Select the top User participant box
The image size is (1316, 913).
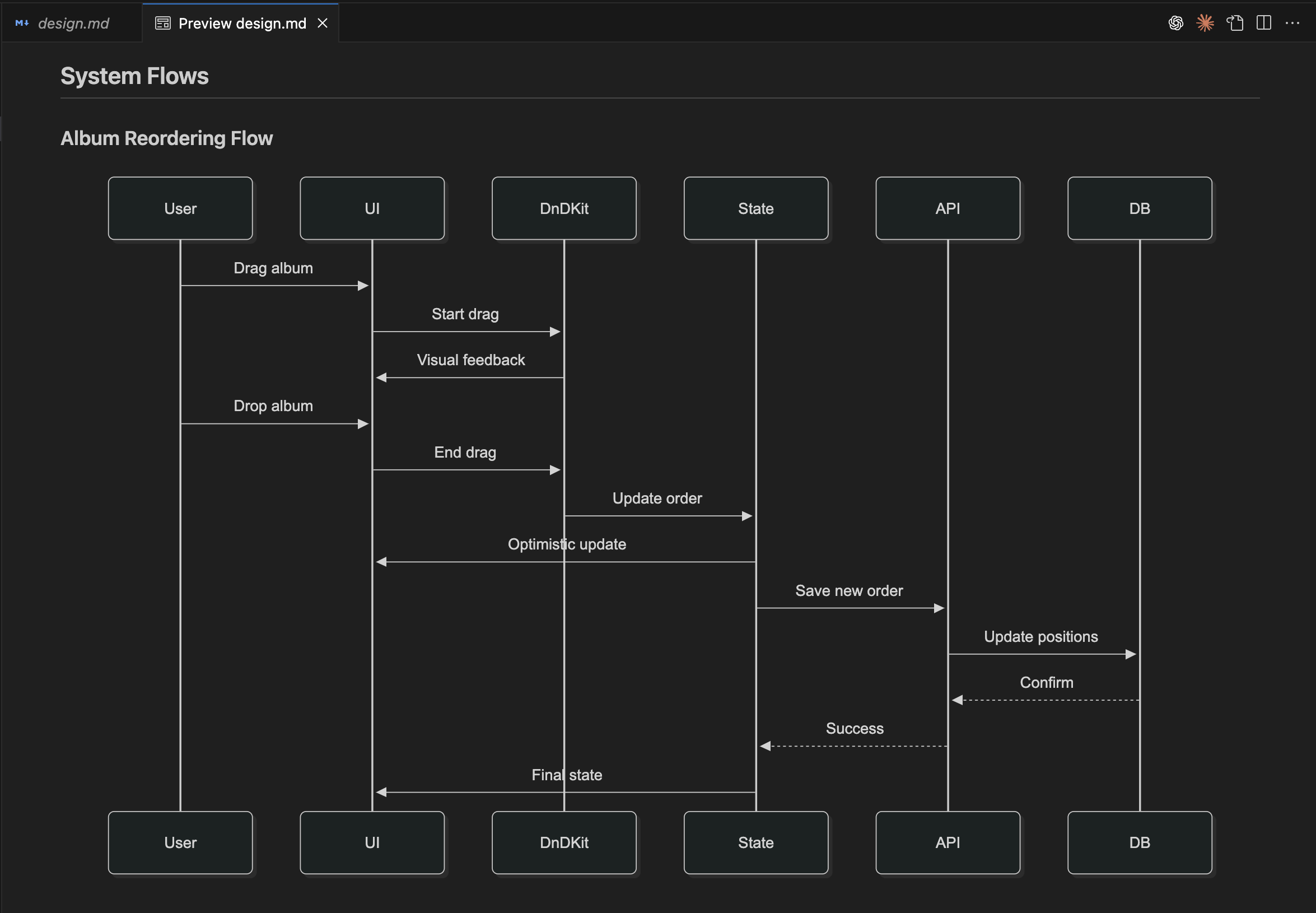(180, 208)
